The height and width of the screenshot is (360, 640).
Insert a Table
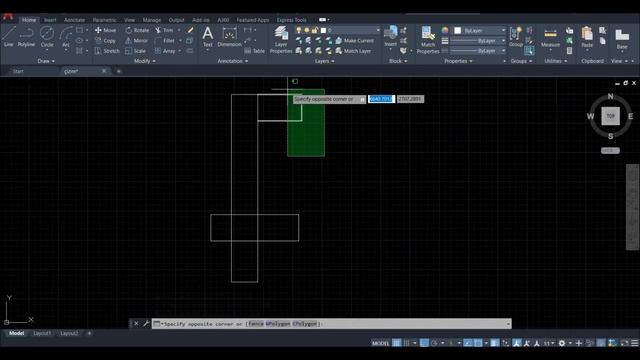(254, 51)
